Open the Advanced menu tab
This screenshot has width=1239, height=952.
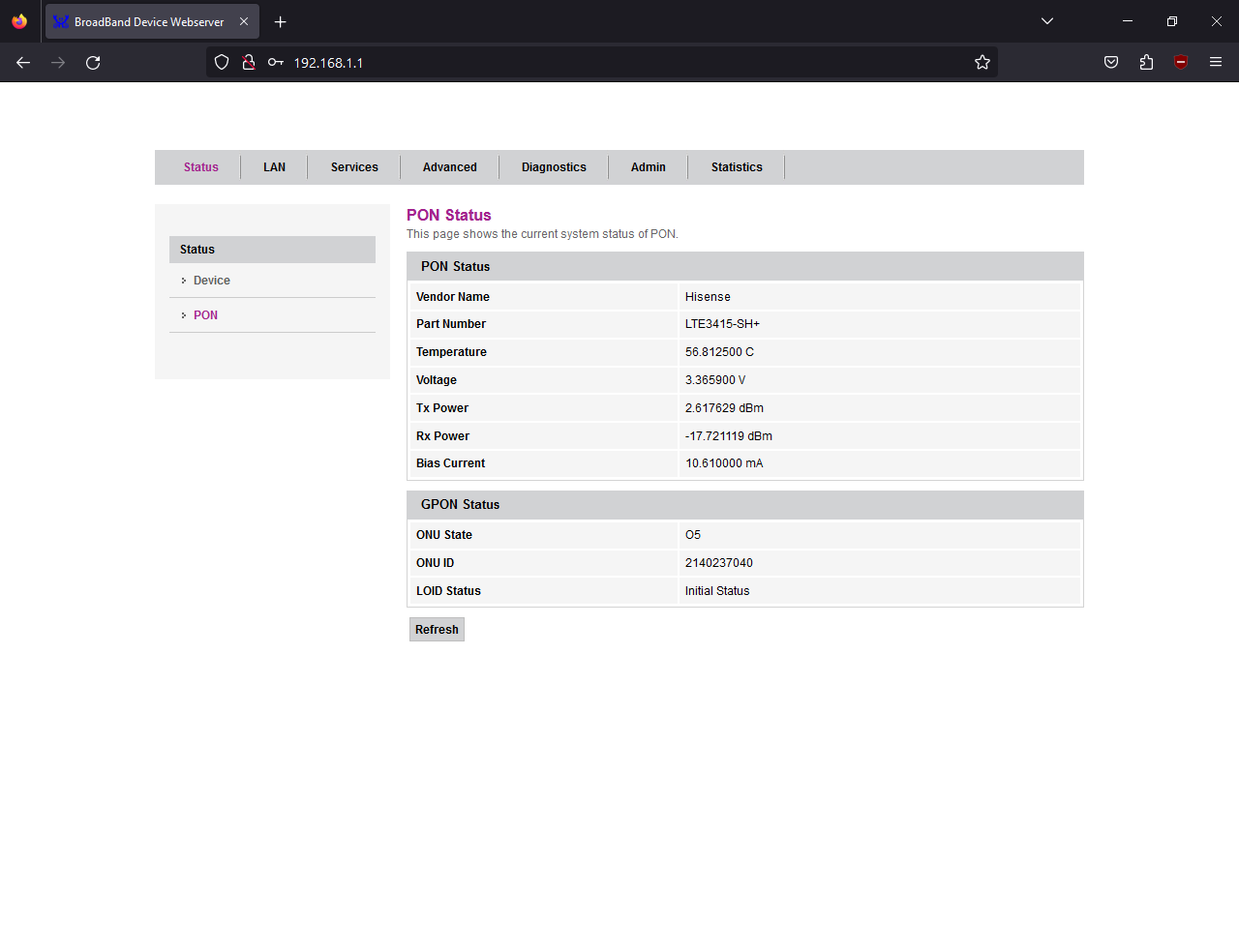click(x=450, y=167)
